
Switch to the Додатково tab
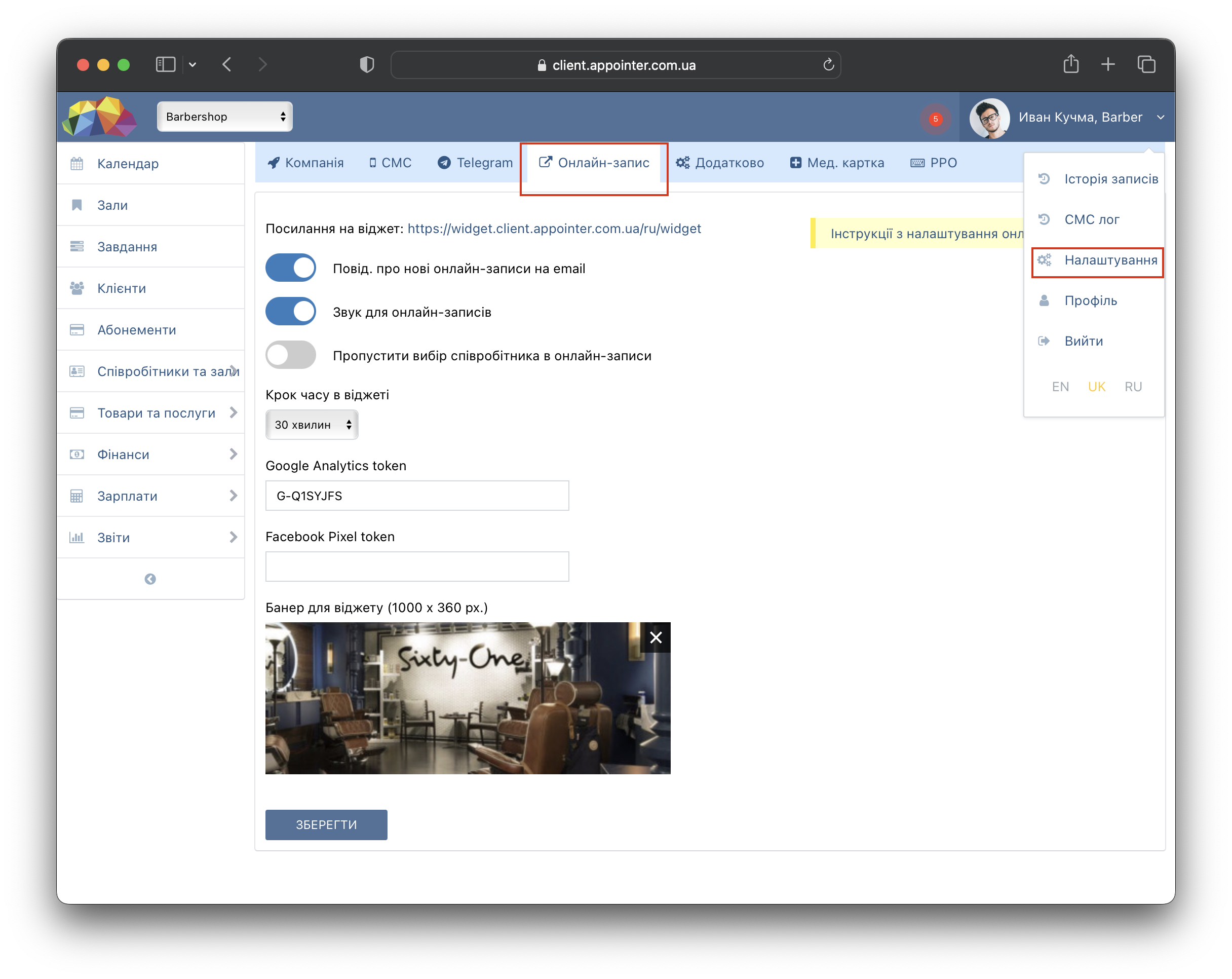pyautogui.click(x=719, y=163)
